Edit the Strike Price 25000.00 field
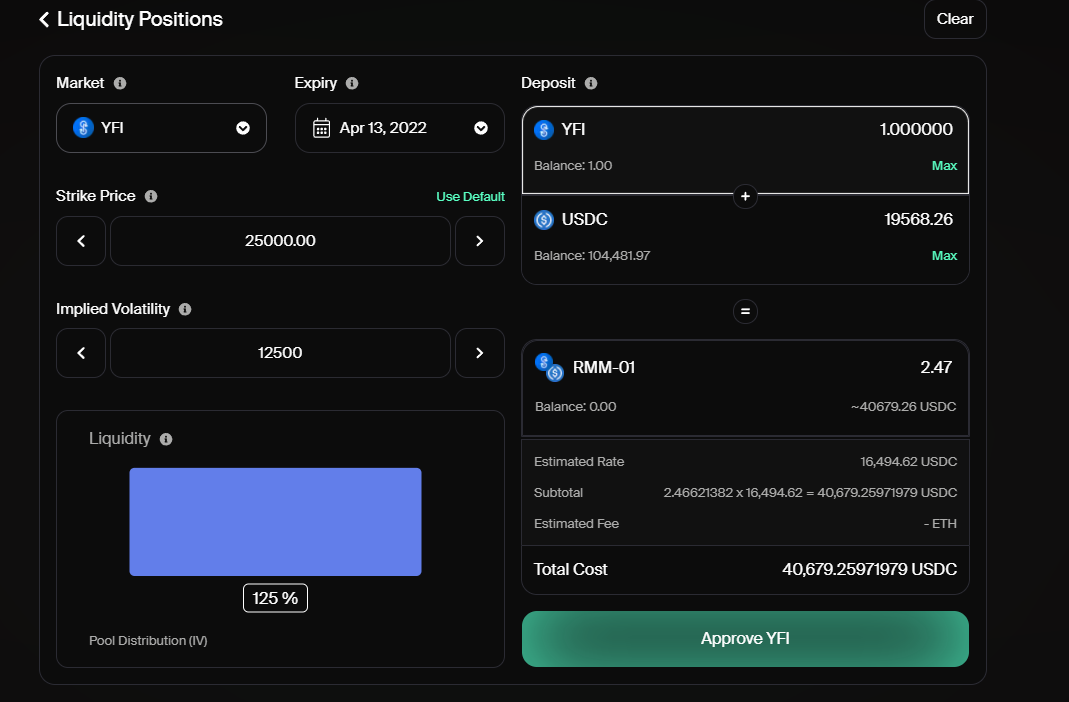 coord(280,241)
